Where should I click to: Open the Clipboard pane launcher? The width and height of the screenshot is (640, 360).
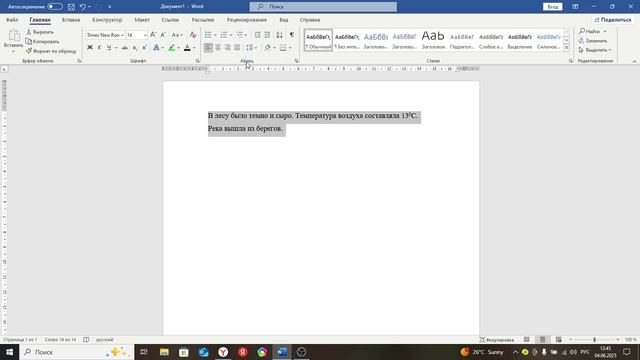point(79,61)
